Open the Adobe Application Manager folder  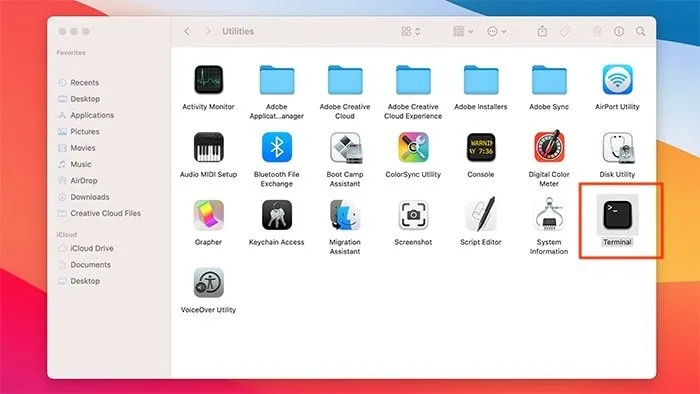click(x=277, y=80)
